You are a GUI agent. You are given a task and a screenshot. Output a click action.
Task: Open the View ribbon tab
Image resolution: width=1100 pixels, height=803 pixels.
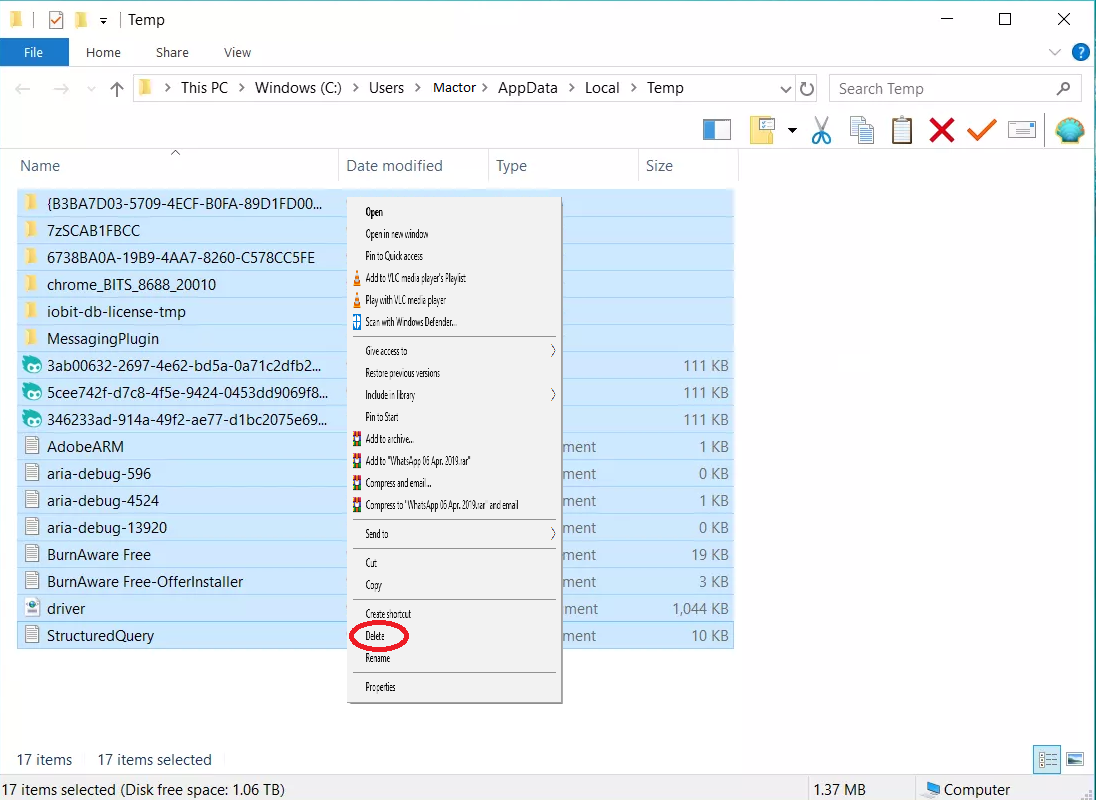[x=237, y=52]
